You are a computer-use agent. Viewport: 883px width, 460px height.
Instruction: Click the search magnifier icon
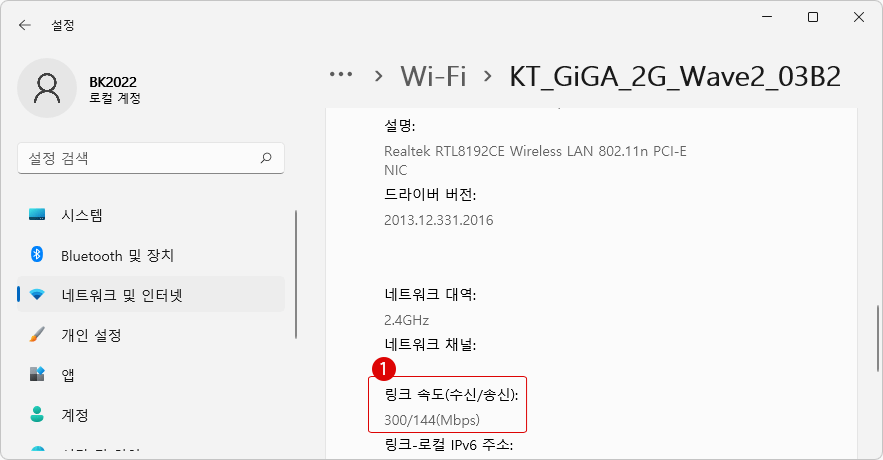pyautogui.click(x=266, y=158)
